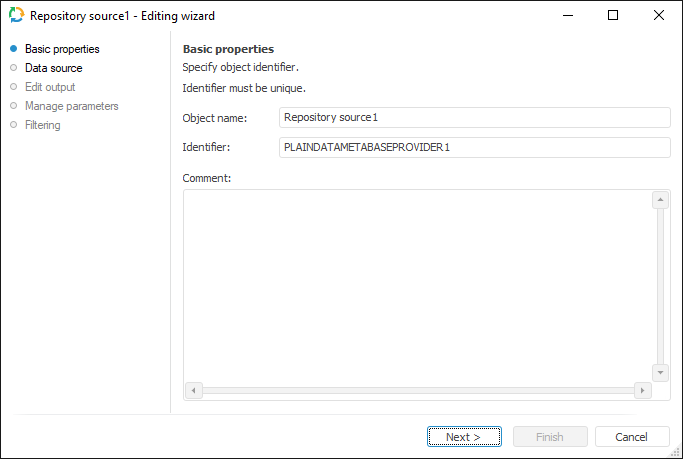Viewport: 683px width, 459px height.
Task: Select the Filtering wizard step
Action: [x=43, y=125]
